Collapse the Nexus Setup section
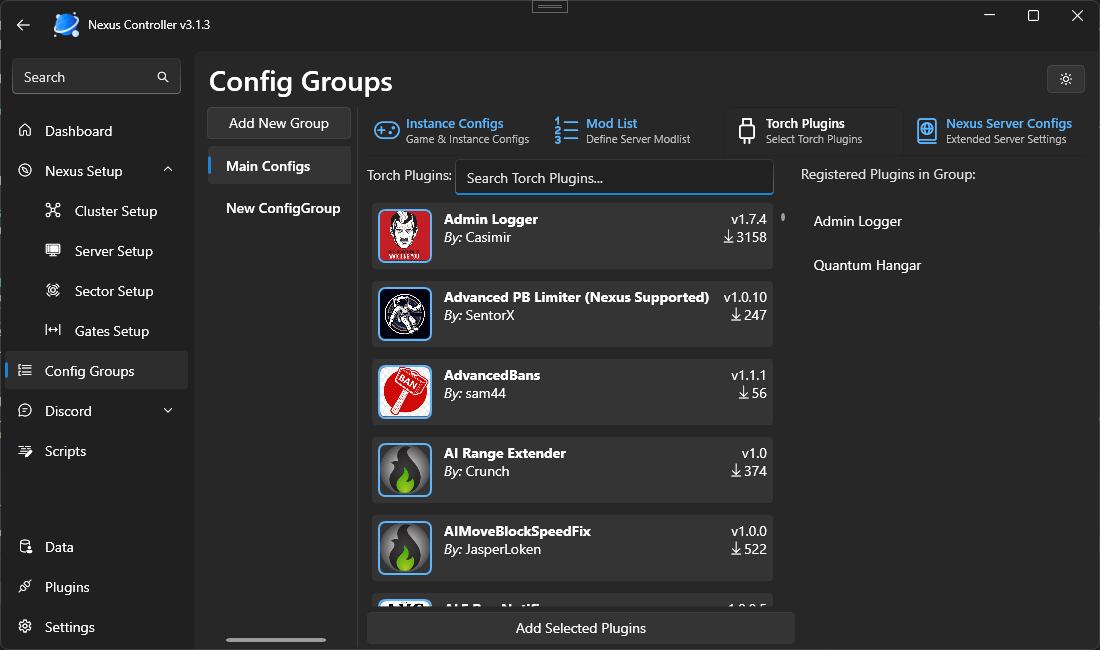1100x650 pixels. click(168, 171)
